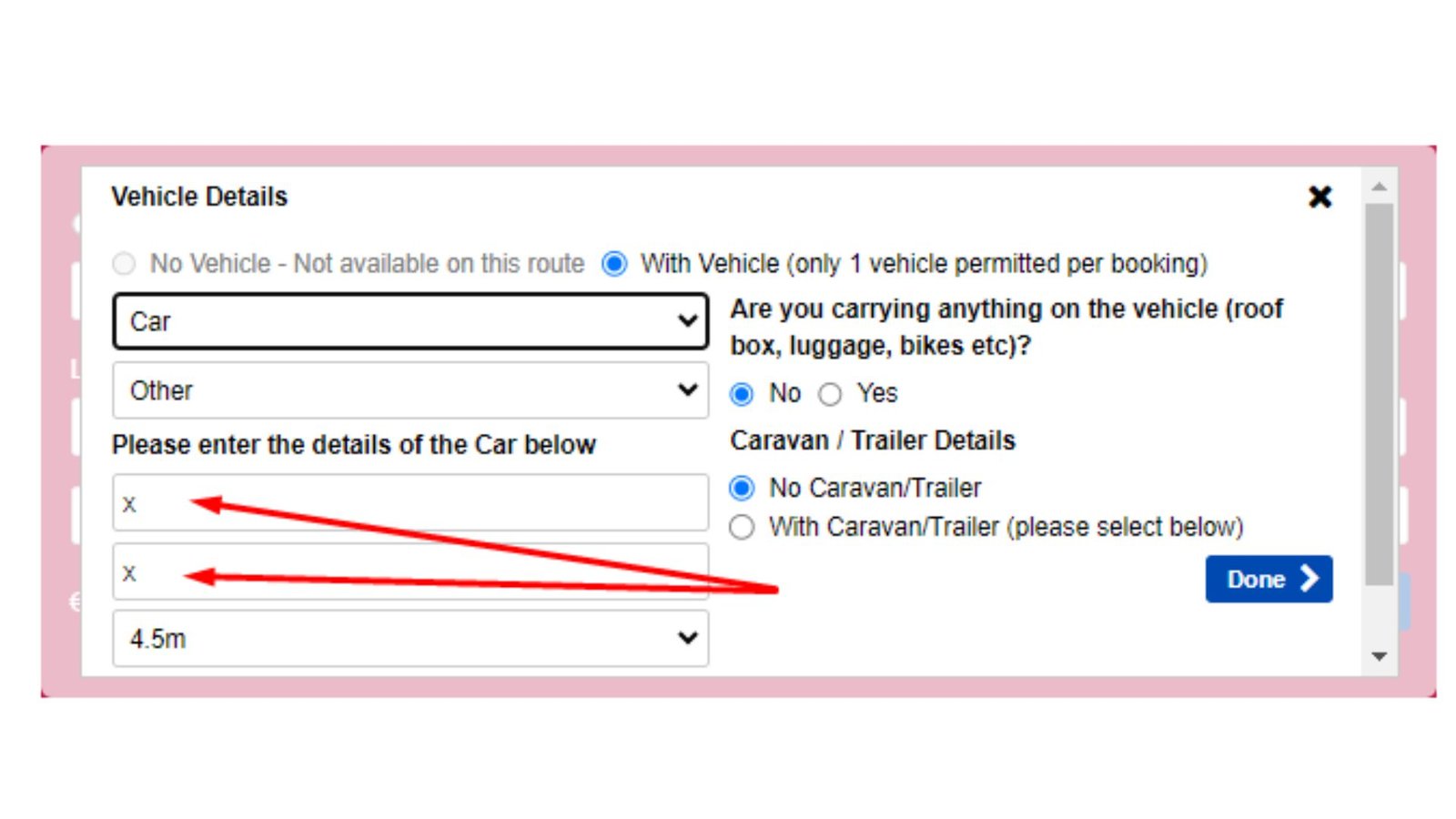Expand the dropdown showing Other

coord(409,390)
